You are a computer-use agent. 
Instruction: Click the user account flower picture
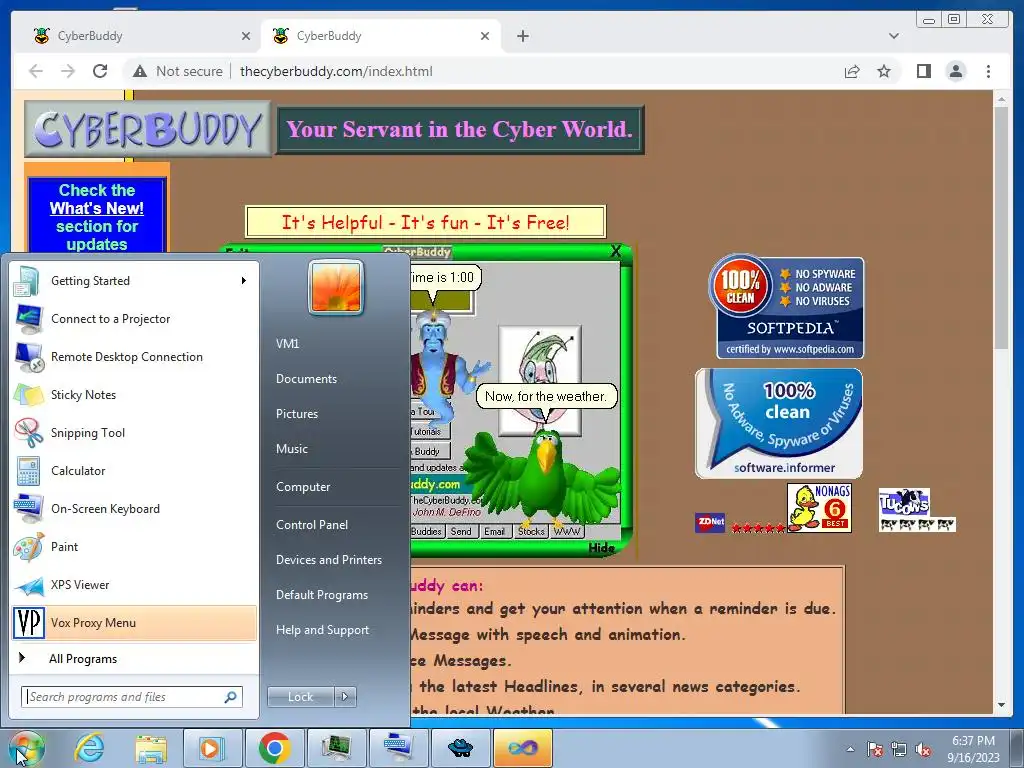(x=336, y=287)
